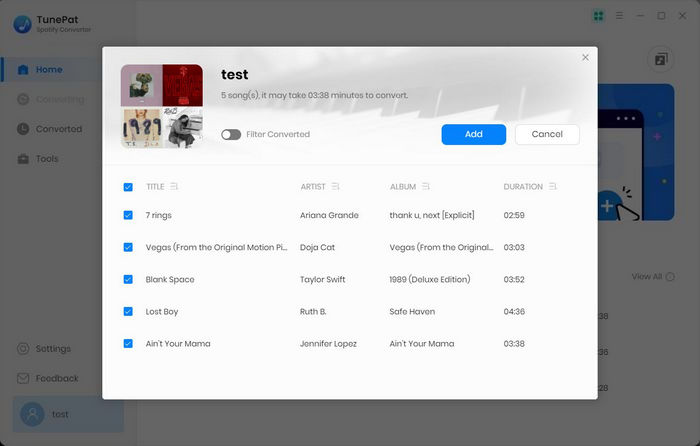This screenshot has height=446, width=700.
Task: Click album 1989 (Deluxe Edition)
Action: [429, 279]
